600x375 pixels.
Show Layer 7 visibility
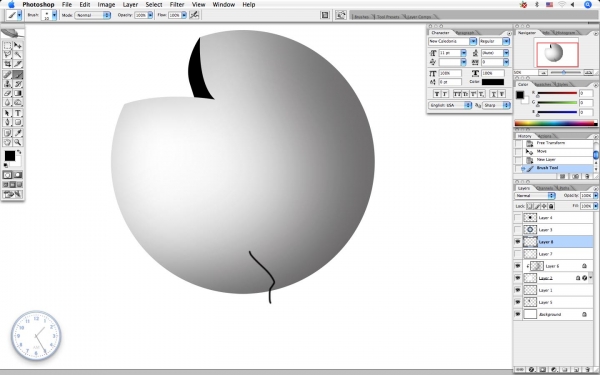(518, 254)
